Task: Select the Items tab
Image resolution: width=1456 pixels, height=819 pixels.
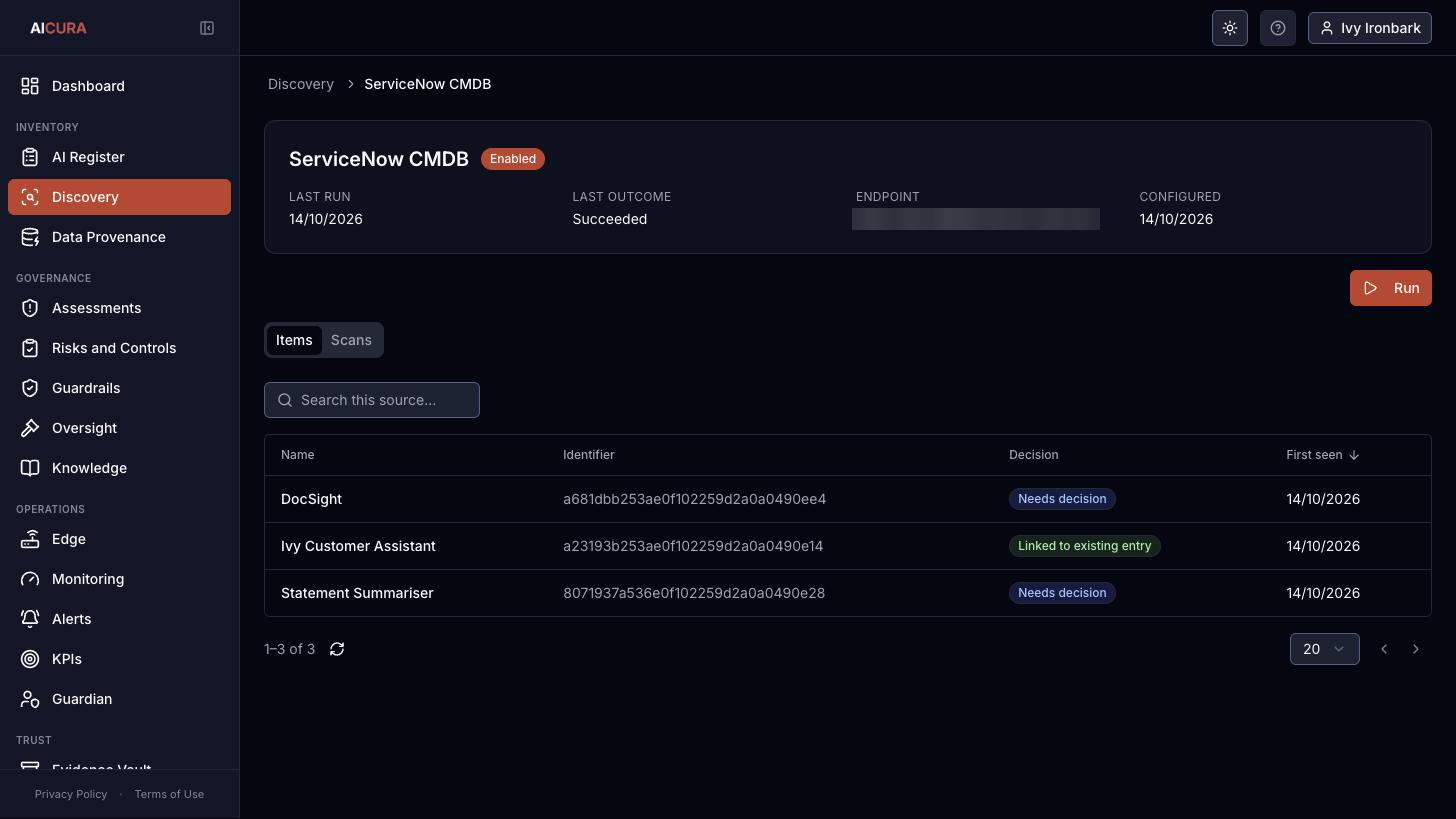Action: pos(294,340)
